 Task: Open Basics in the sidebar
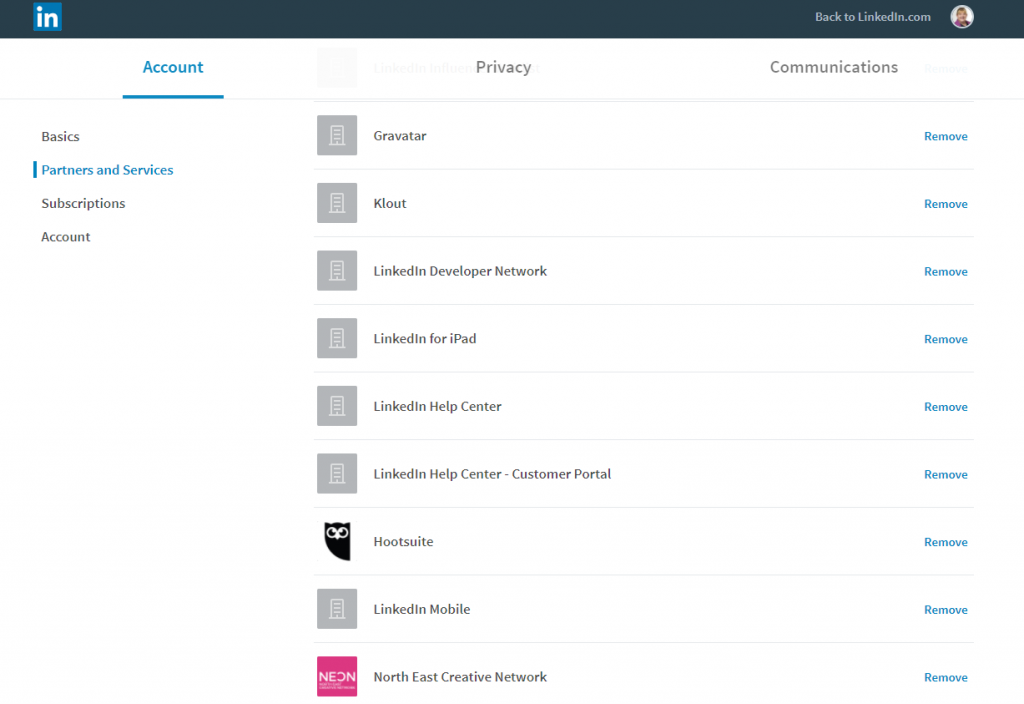[61, 136]
